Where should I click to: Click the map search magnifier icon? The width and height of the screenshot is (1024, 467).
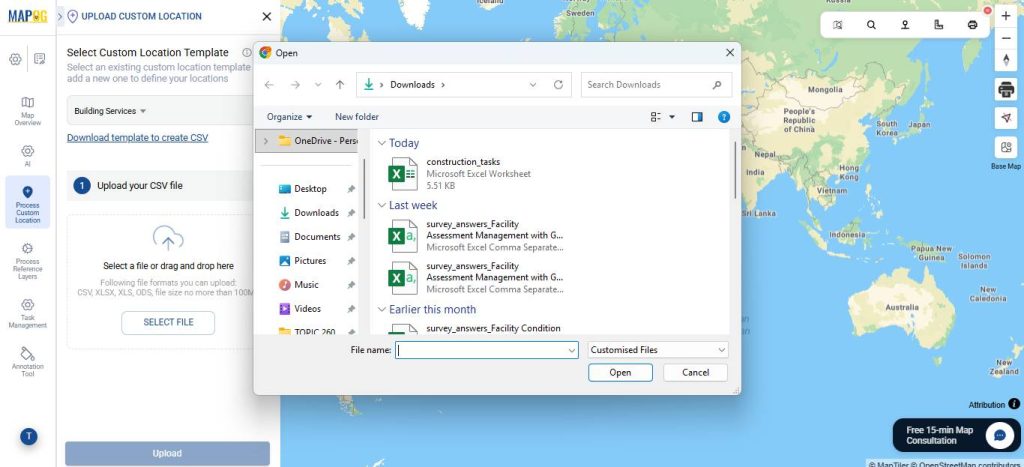pos(871,25)
